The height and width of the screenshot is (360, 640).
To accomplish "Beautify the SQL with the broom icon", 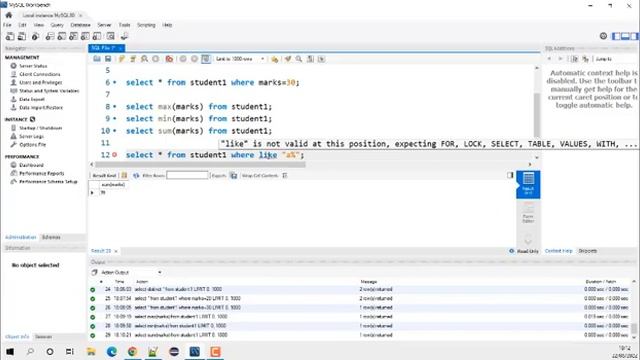I will coord(288,59).
